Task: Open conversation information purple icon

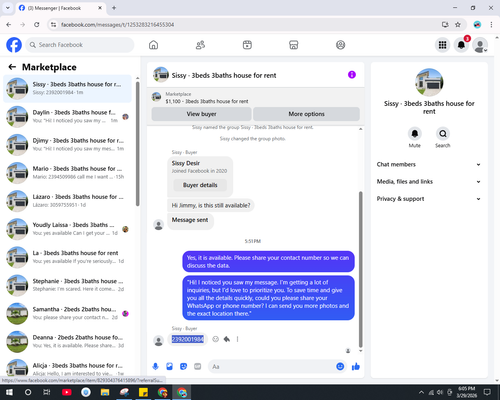Action: click(352, 75)
